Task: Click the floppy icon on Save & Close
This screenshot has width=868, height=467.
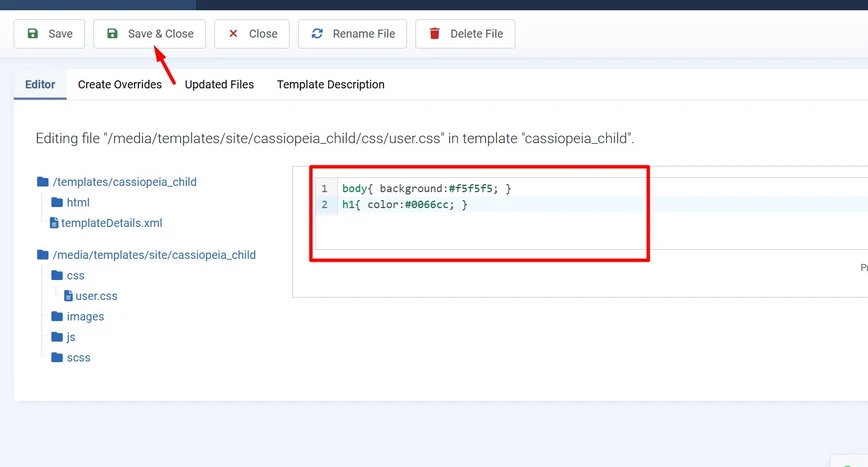Action: pos(112,34)
